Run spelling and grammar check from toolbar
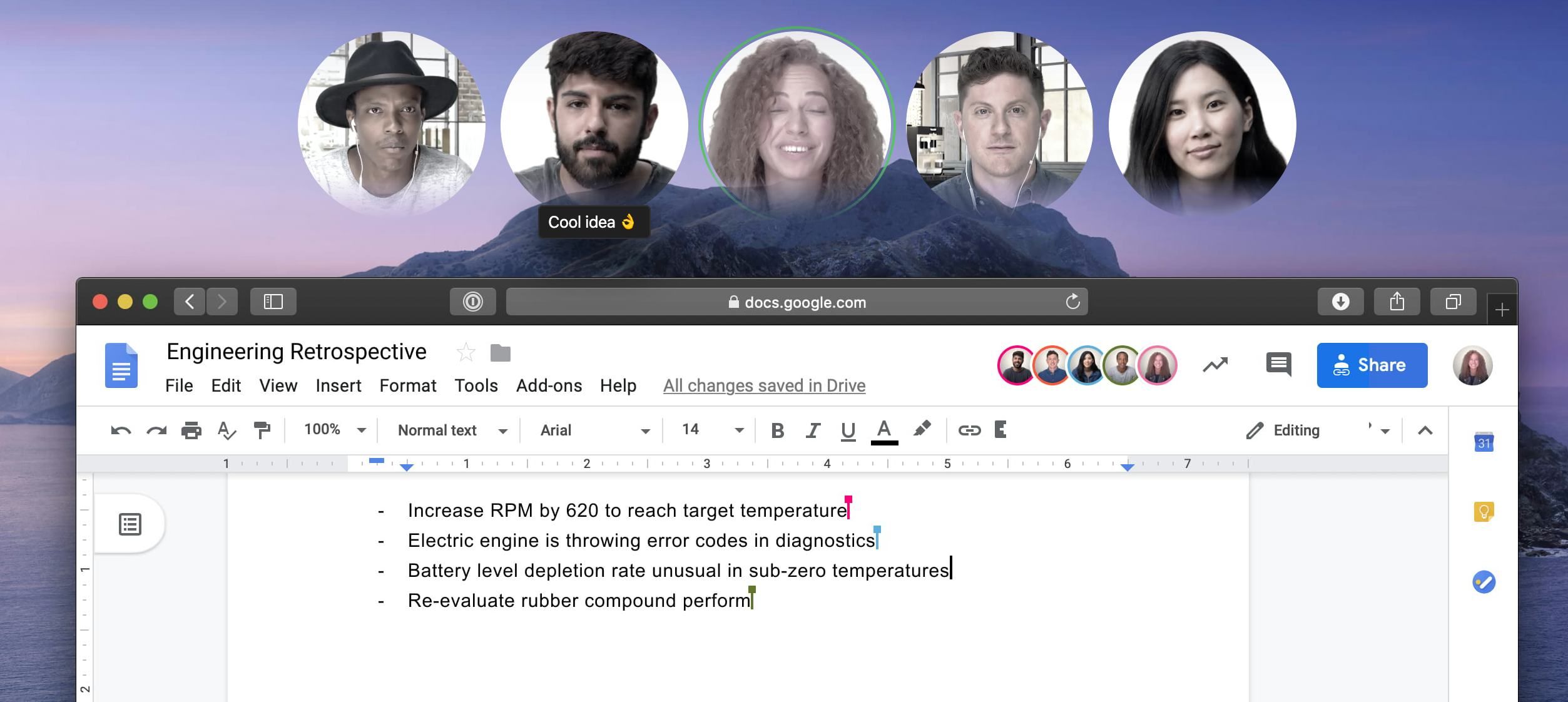 [x=227, y=430]
